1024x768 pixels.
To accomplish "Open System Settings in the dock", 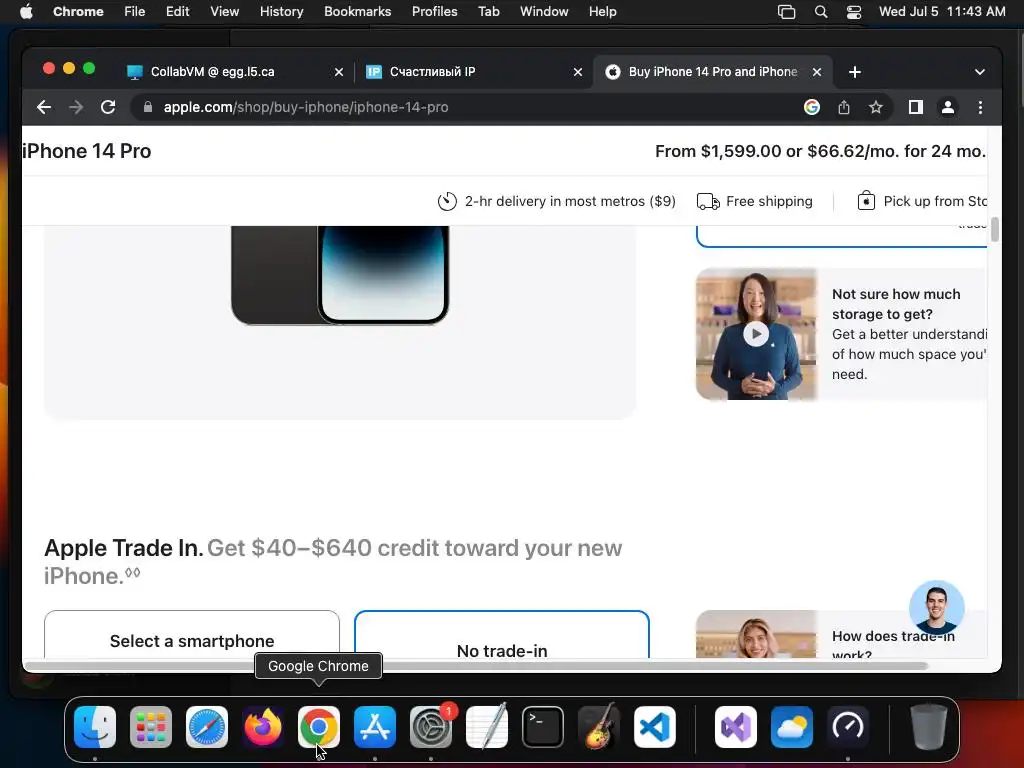I will [x=431, y=727].
